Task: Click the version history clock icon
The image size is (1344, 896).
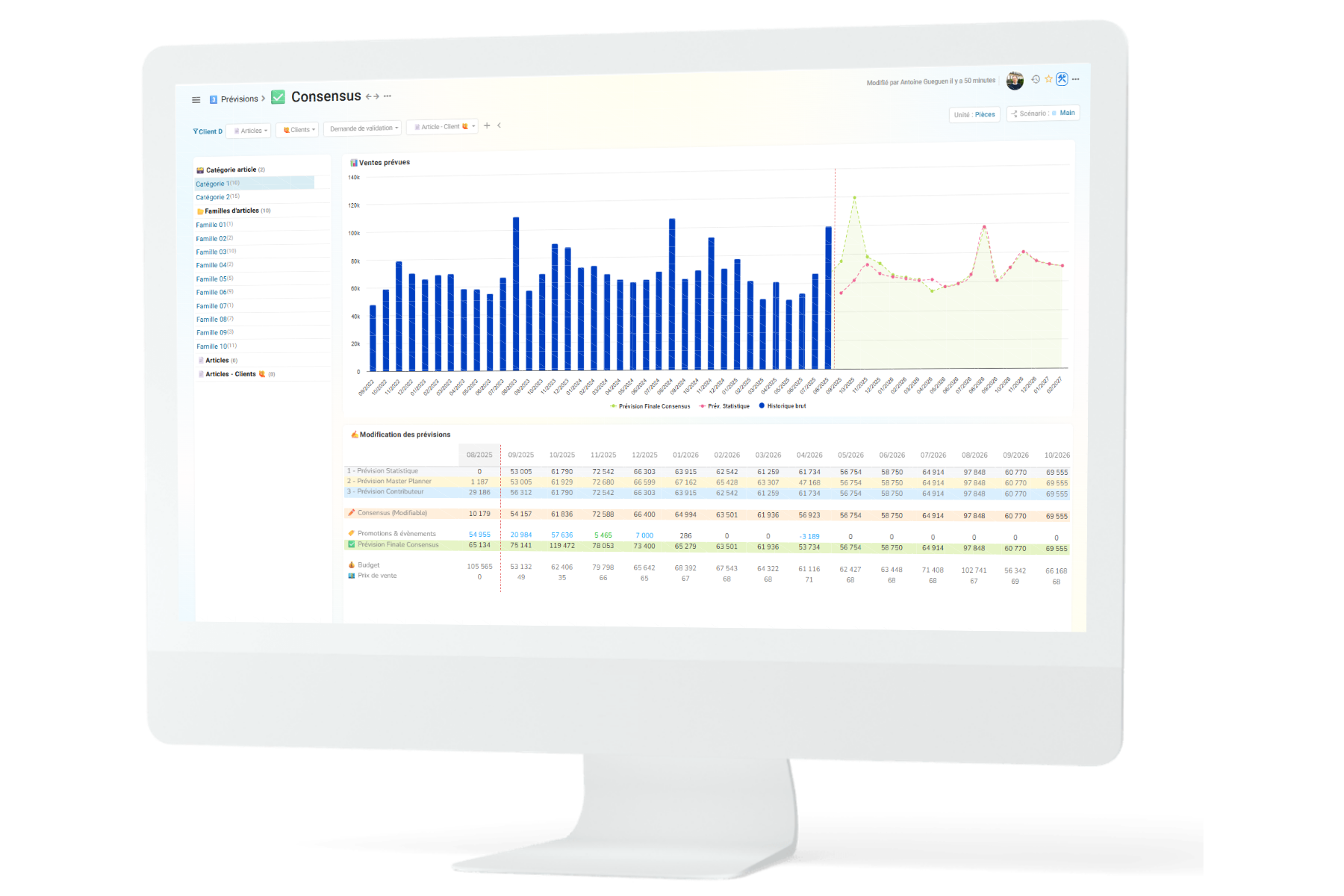Action: [x=1036, y=79]
